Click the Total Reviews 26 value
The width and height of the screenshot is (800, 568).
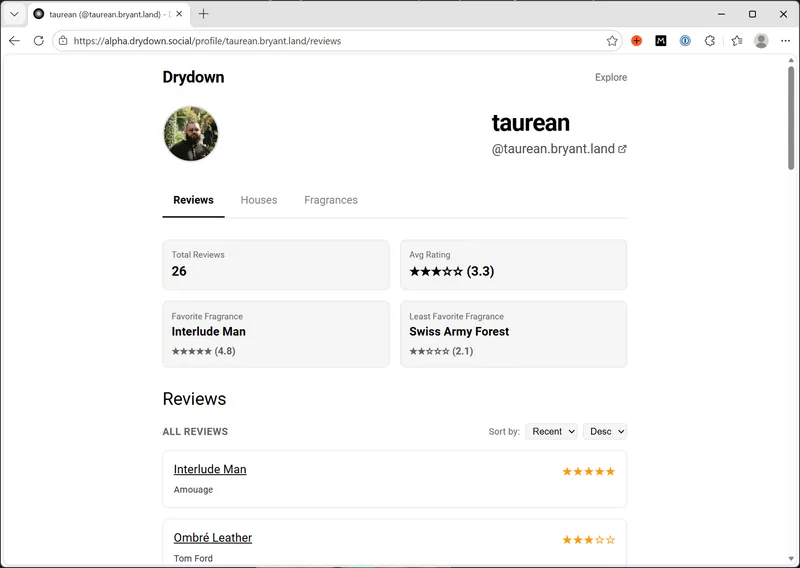(x=179, y=271)
